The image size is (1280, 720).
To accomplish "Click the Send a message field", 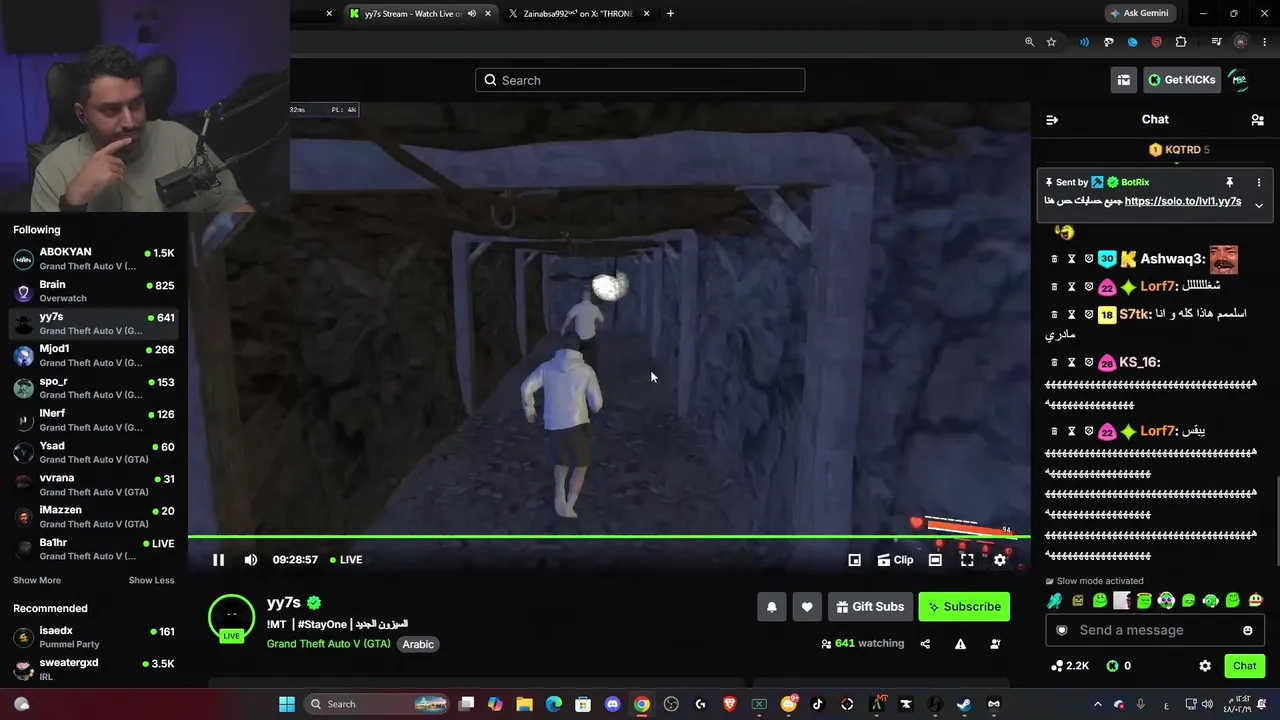I will pos(1155,631).
